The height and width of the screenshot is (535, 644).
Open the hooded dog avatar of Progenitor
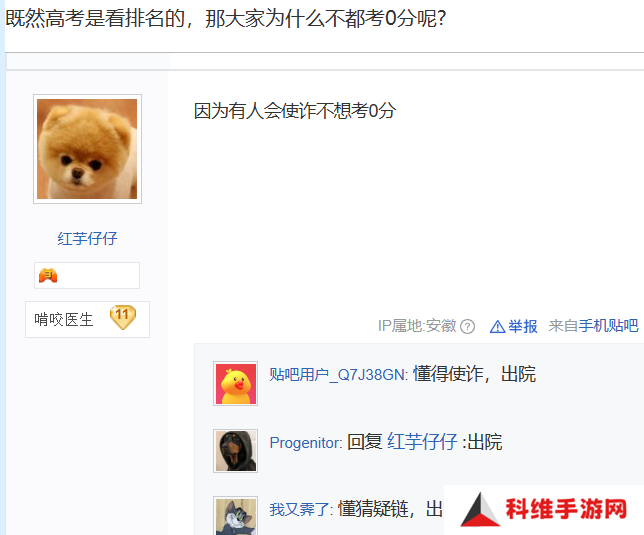tap(235, 451)
